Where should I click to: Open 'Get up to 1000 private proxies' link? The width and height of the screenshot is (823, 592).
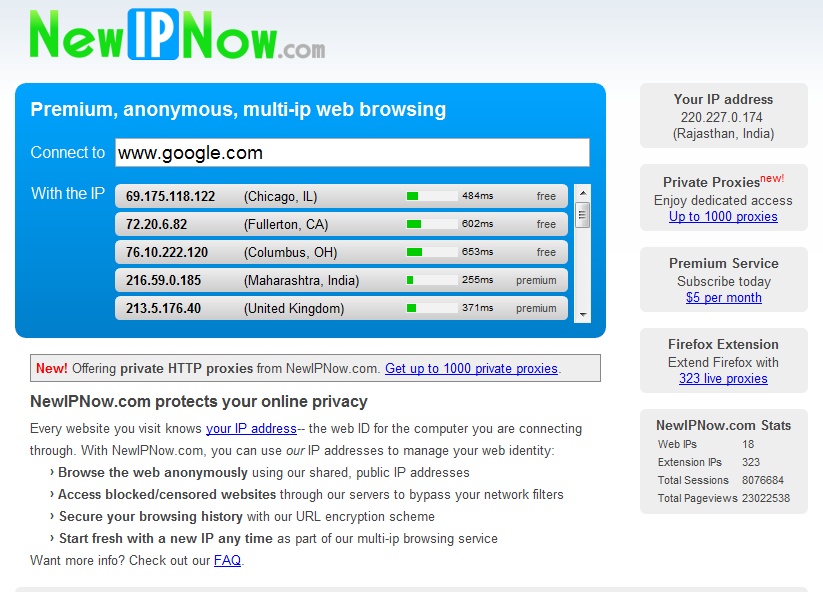pyautogui.click(x=471, y=368)
